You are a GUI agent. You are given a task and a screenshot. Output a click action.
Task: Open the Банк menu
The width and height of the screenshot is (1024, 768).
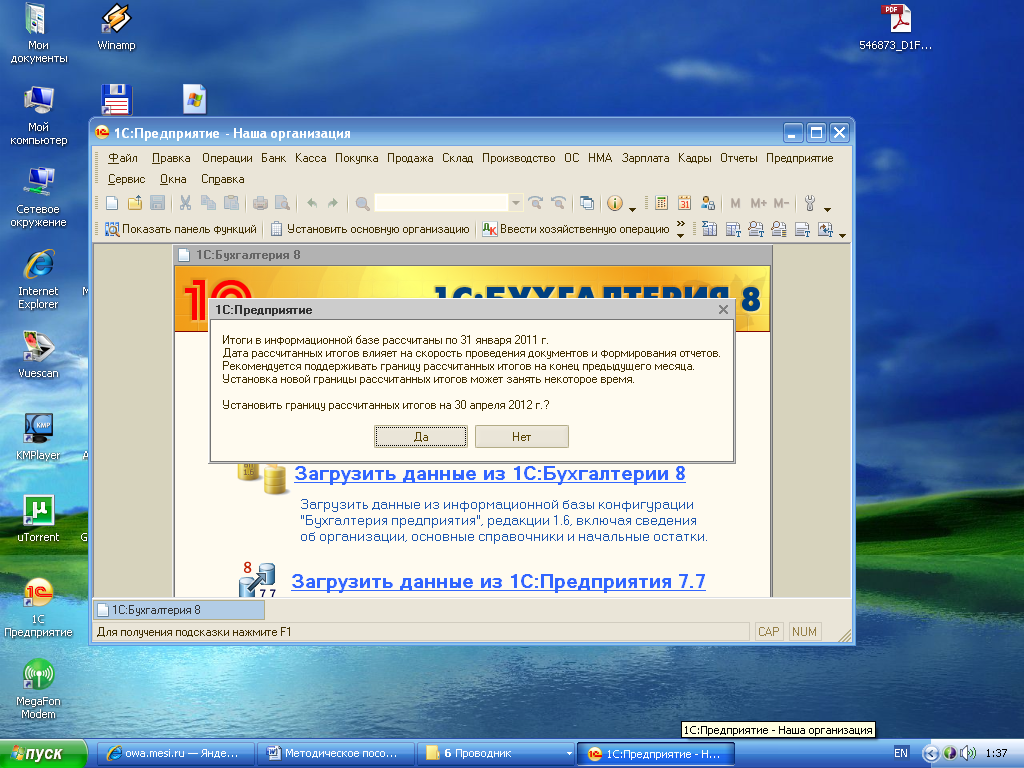pos(273,158)
